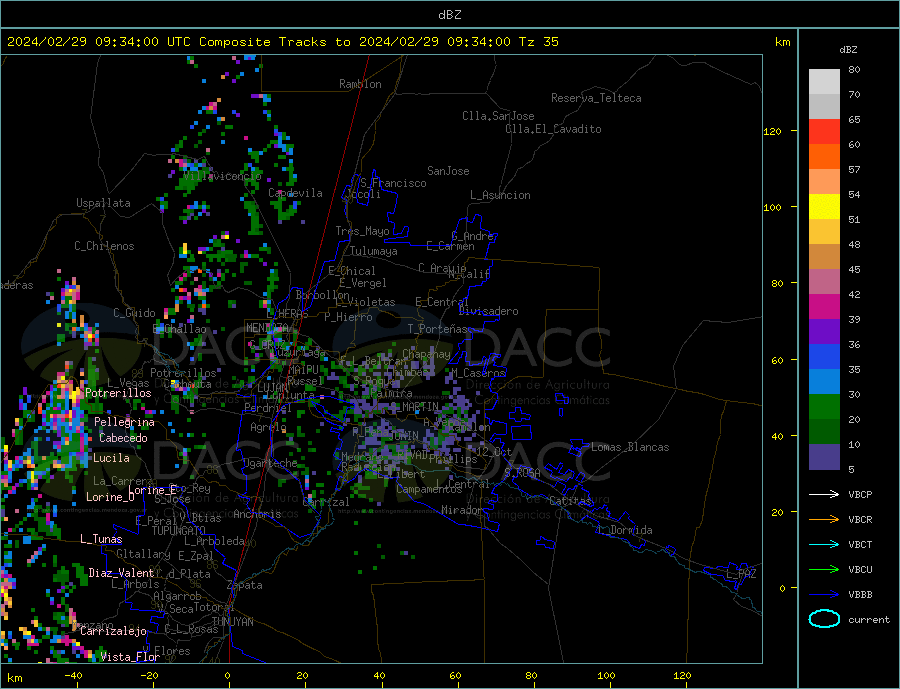The width and height of the screenshot is (900, 689).
Task: Select the 65 dBZ red swatch
Action: click(824, 131)
